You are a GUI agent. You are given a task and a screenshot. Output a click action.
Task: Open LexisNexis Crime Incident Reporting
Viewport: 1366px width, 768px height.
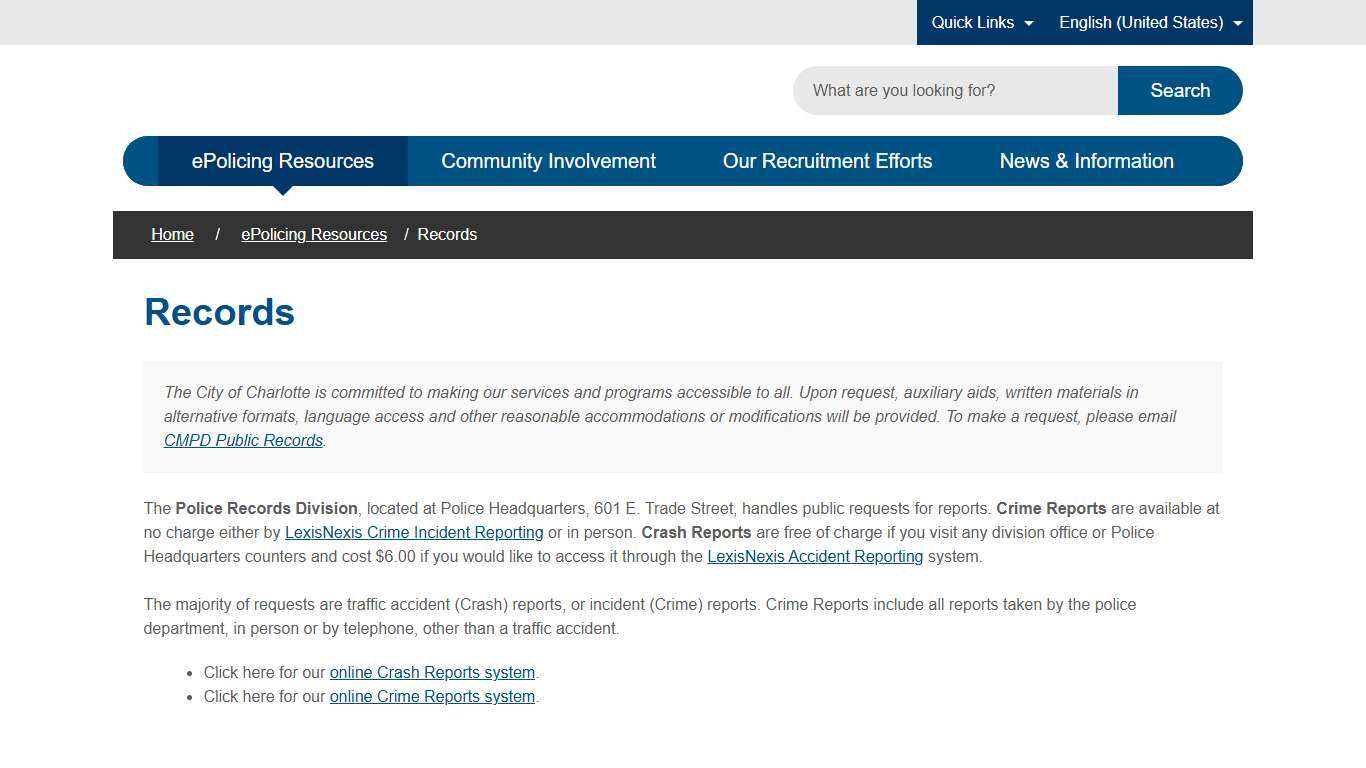point(414,532)
